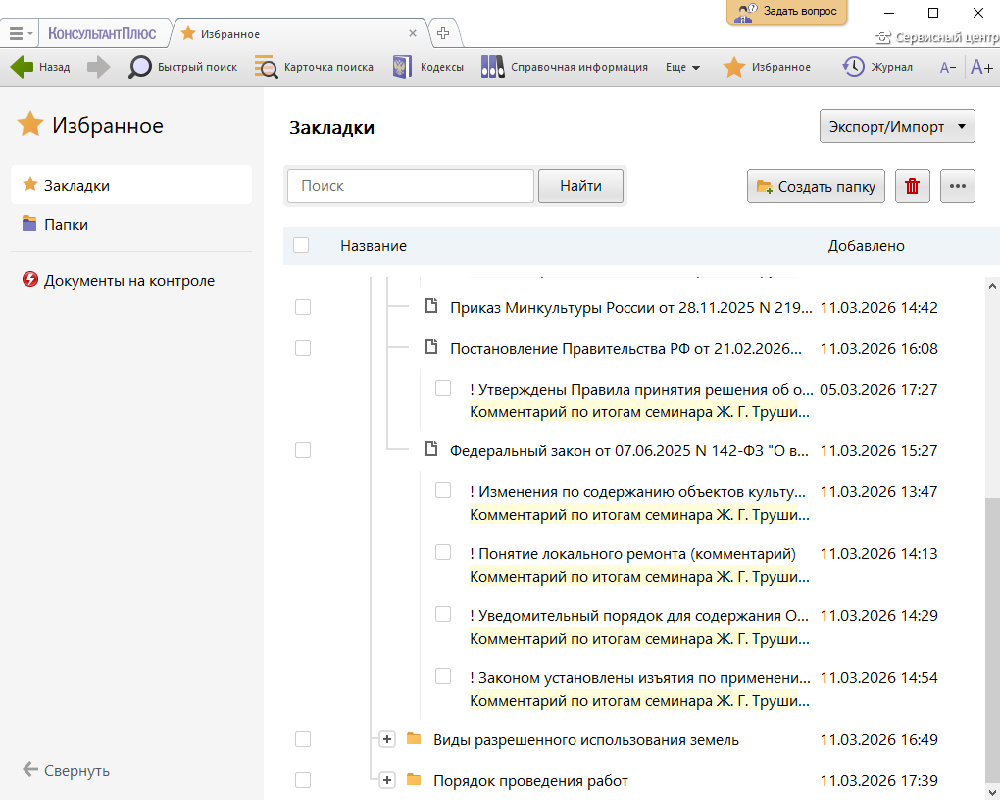This screenshot has height=800, width=1000.
Task: Open the Еще toolbar menu
Action: [683, 67]
